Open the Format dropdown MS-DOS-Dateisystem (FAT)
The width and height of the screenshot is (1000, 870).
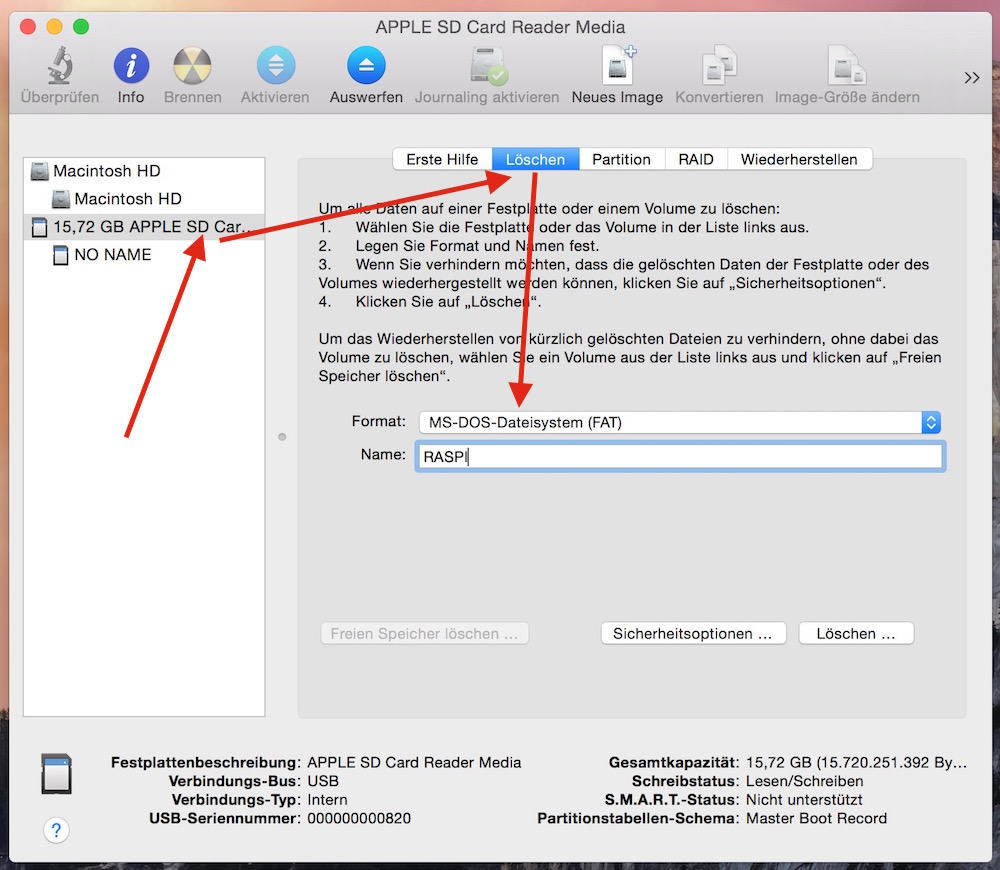(x=680, y=422)
